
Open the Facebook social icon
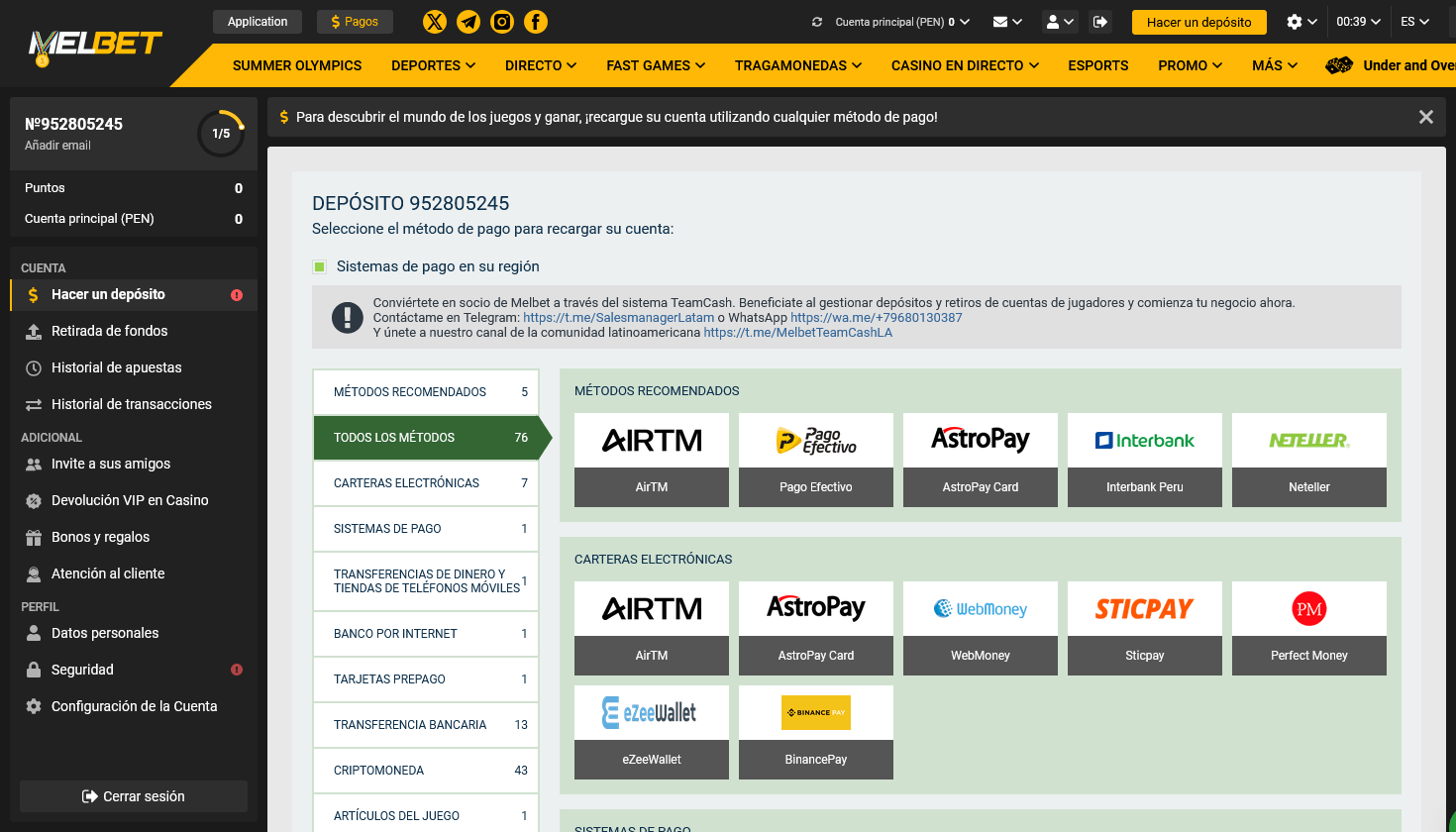point(536,22)
